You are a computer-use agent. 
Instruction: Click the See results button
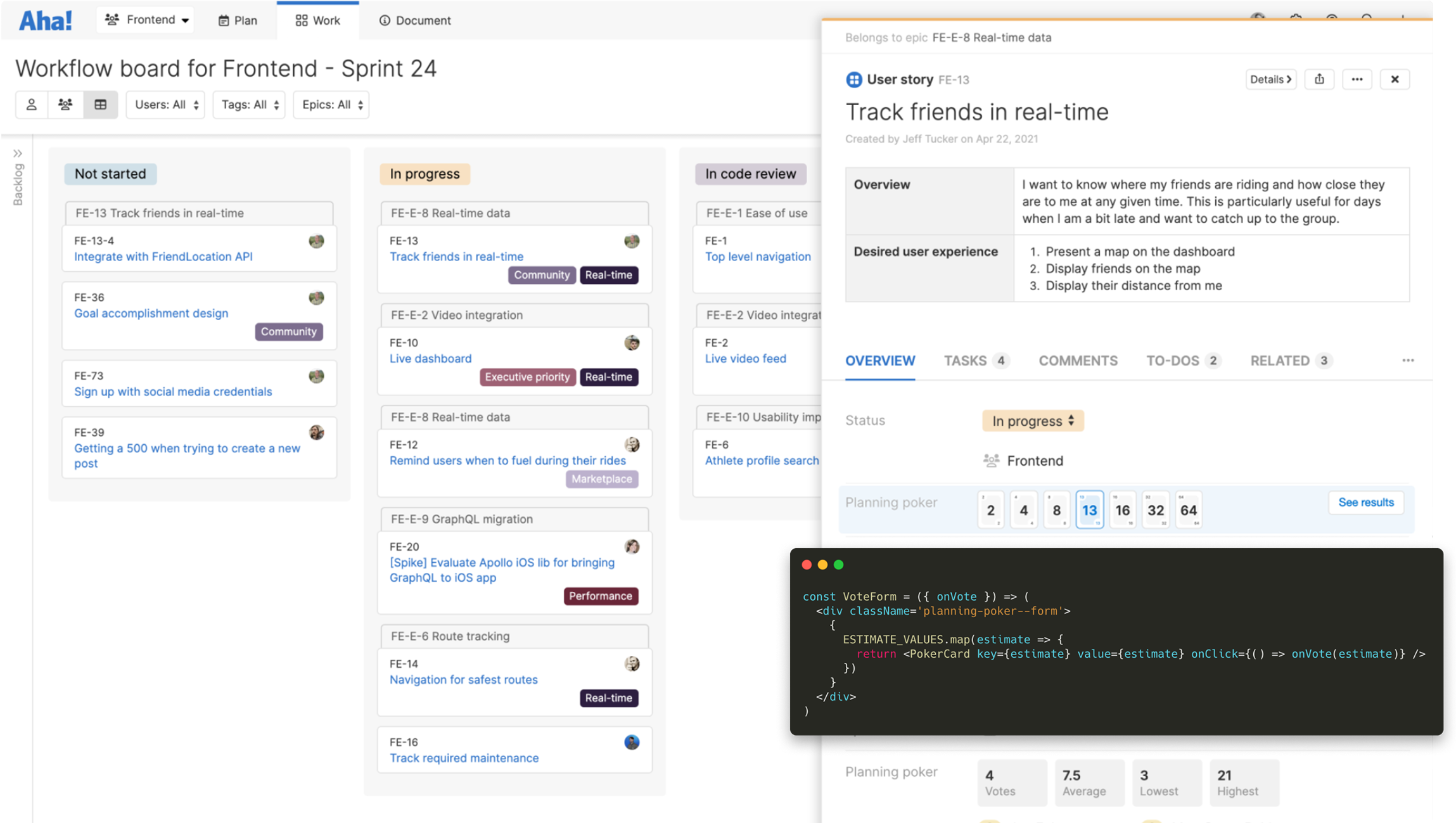1366,502
